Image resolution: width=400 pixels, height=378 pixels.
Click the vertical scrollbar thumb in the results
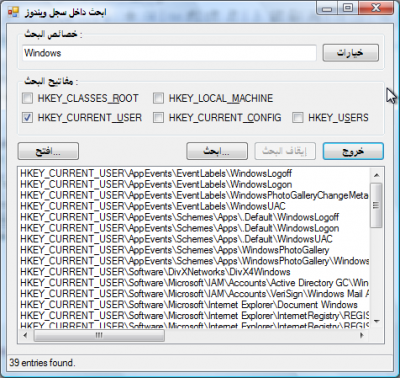click(377, 205)
